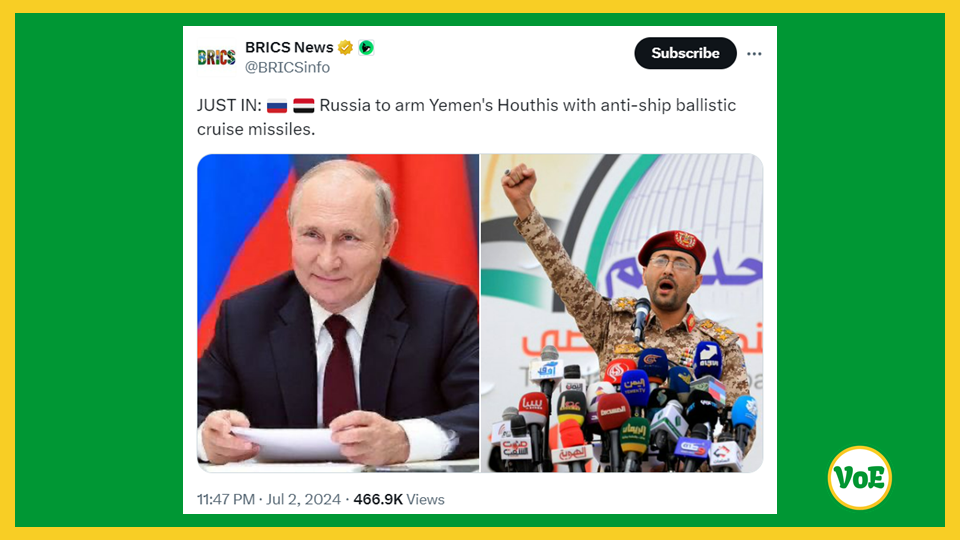This screenshot has height=540, width=960.
Task: Open right photo of uniformed man with fist raised
Action: pyautogui.click(x=622, y=313)
